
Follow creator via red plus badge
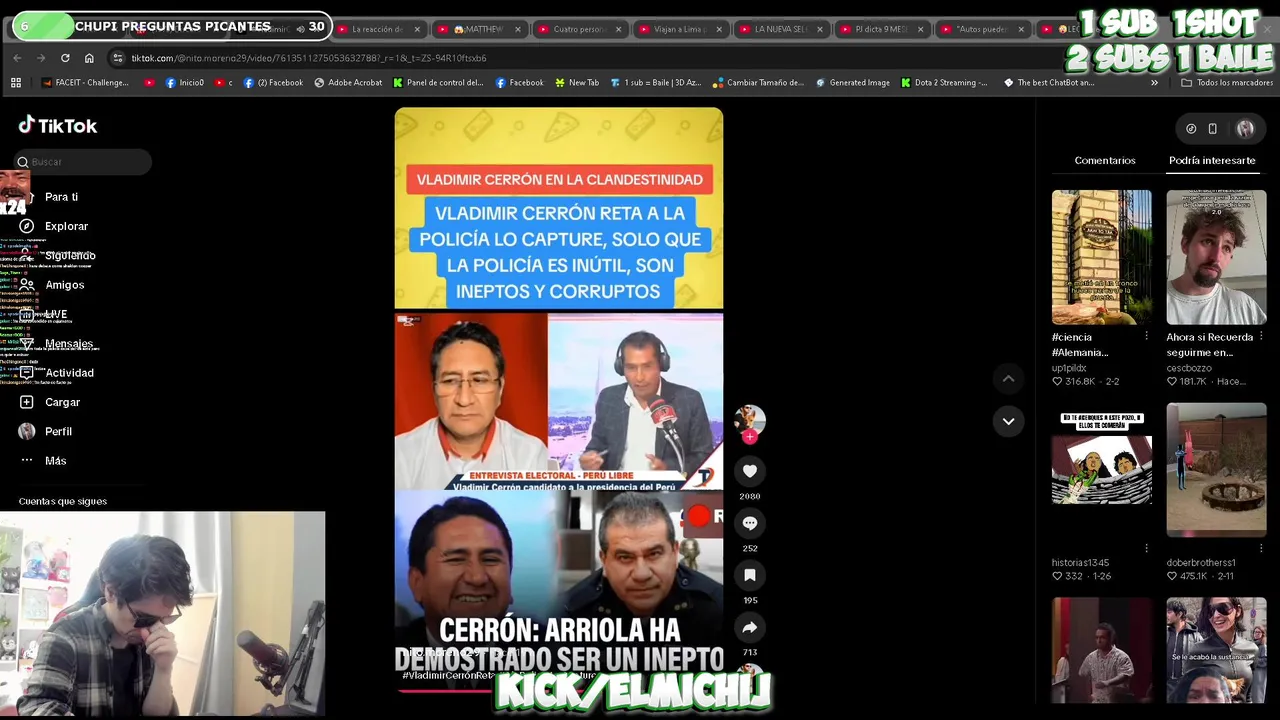tap(749, 436)
